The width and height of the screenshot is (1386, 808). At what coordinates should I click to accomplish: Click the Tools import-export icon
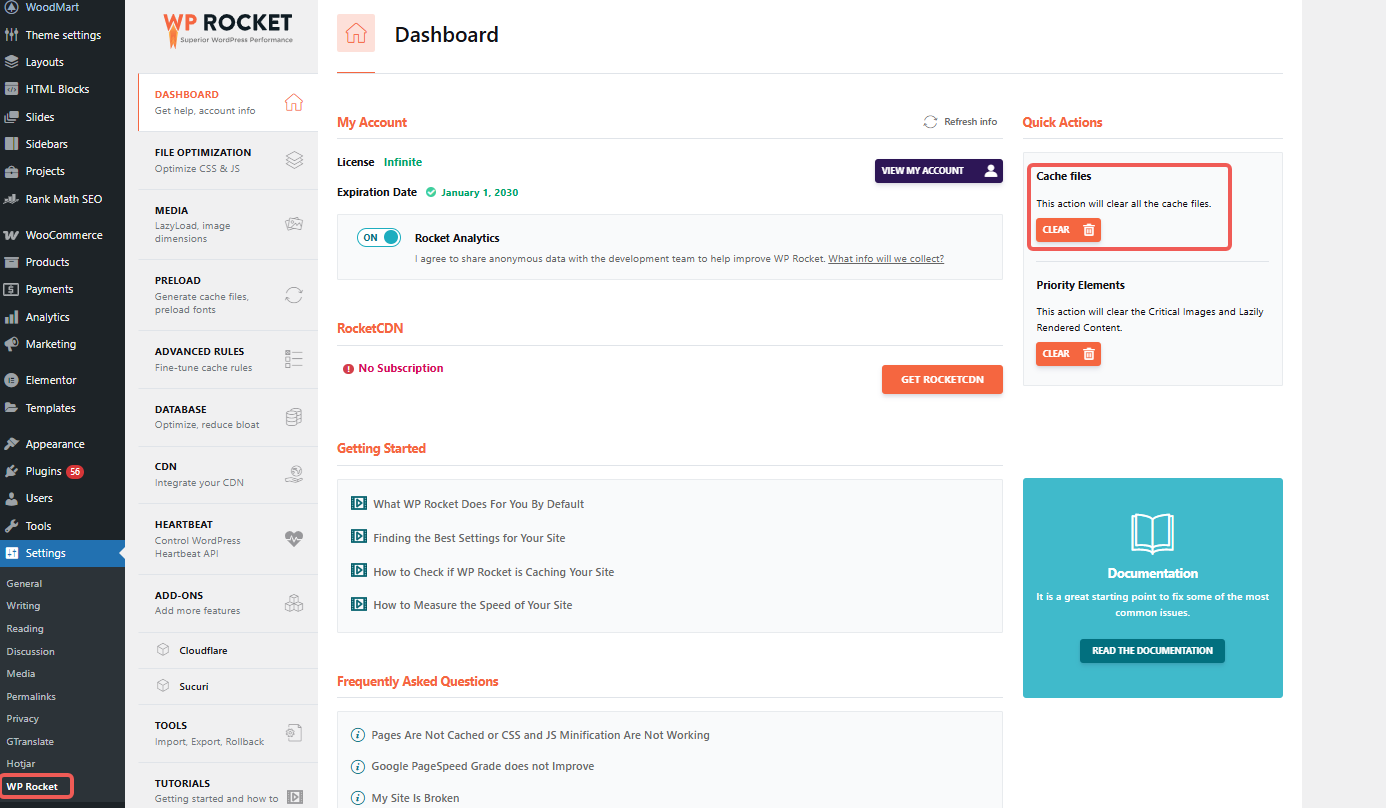[294, 733]
